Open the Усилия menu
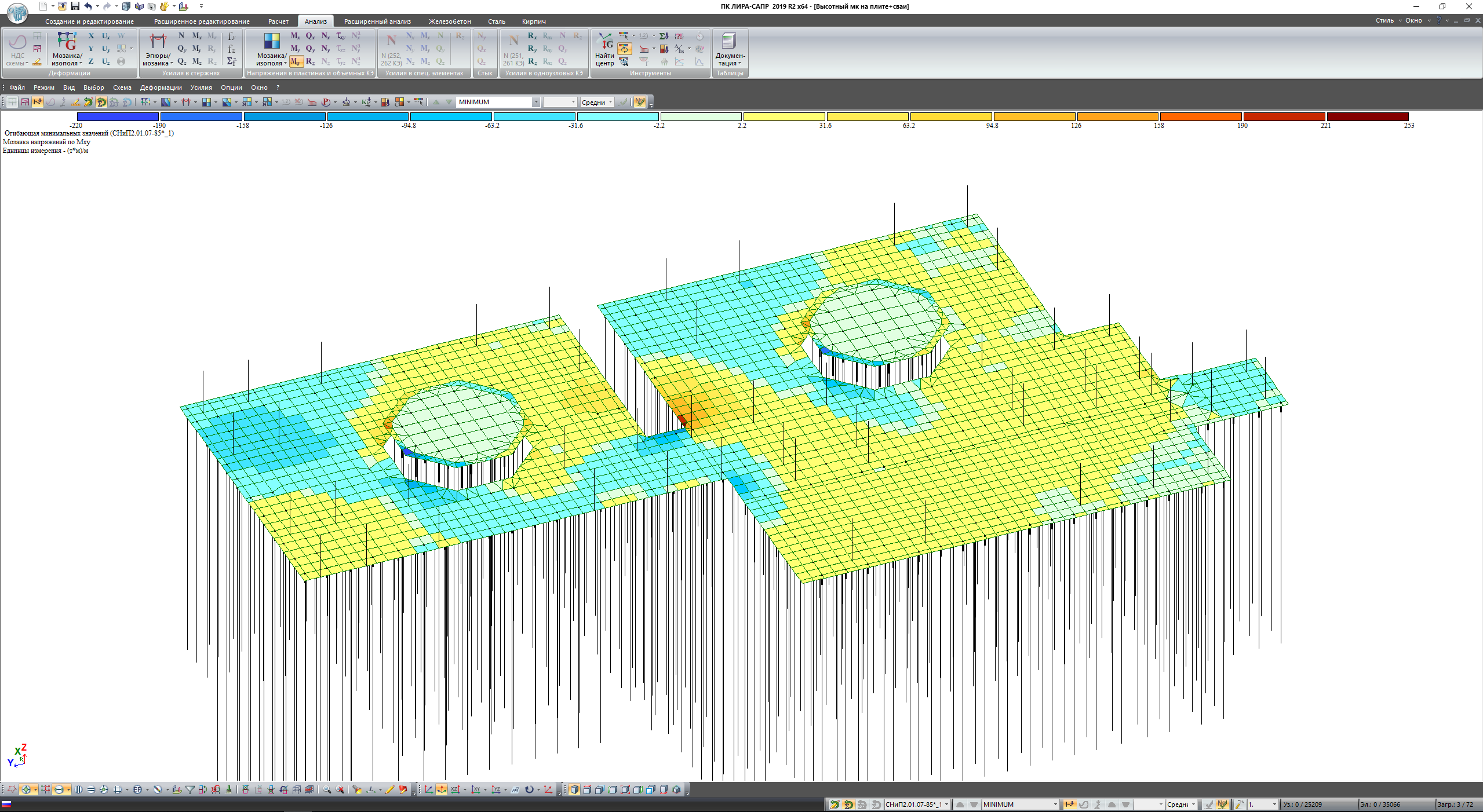 tap(201, 87)
